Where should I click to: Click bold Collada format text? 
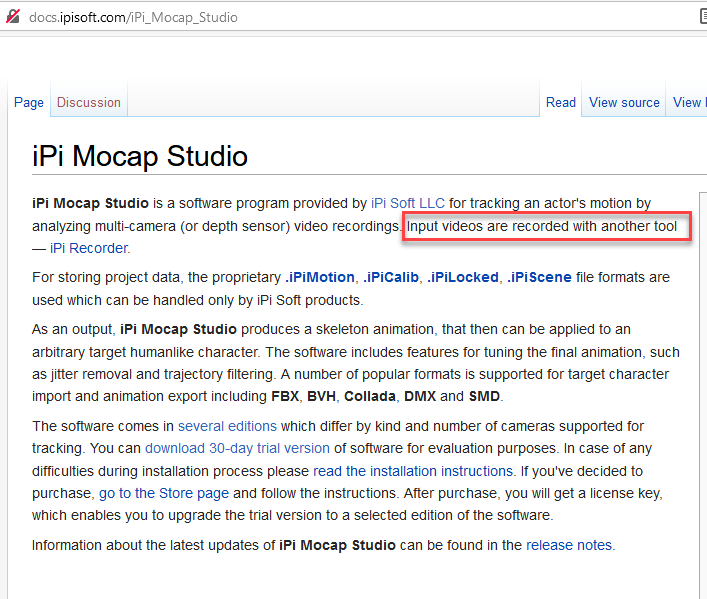click(x=370, y=396)
